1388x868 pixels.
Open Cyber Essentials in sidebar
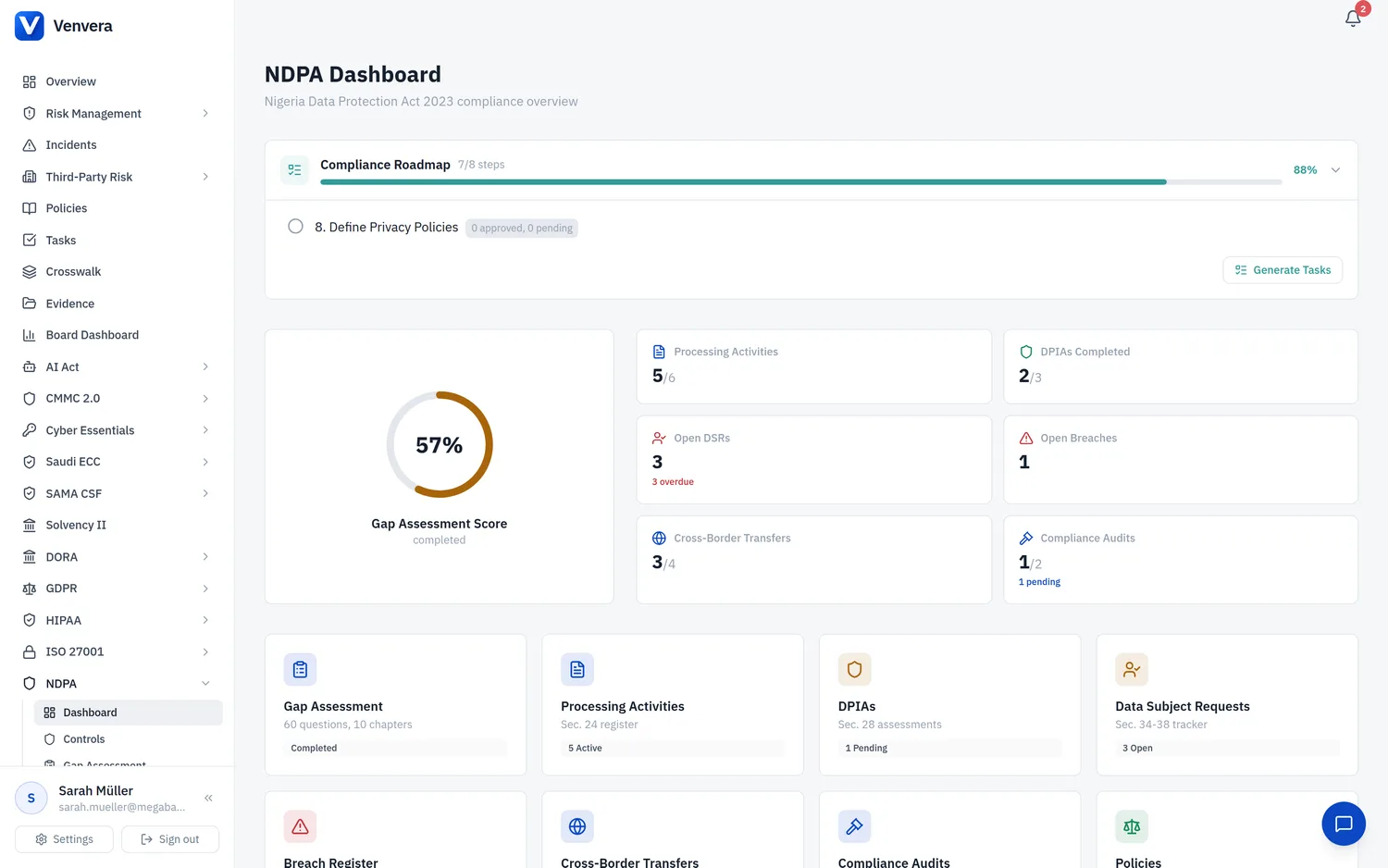(x=118, y=430)
